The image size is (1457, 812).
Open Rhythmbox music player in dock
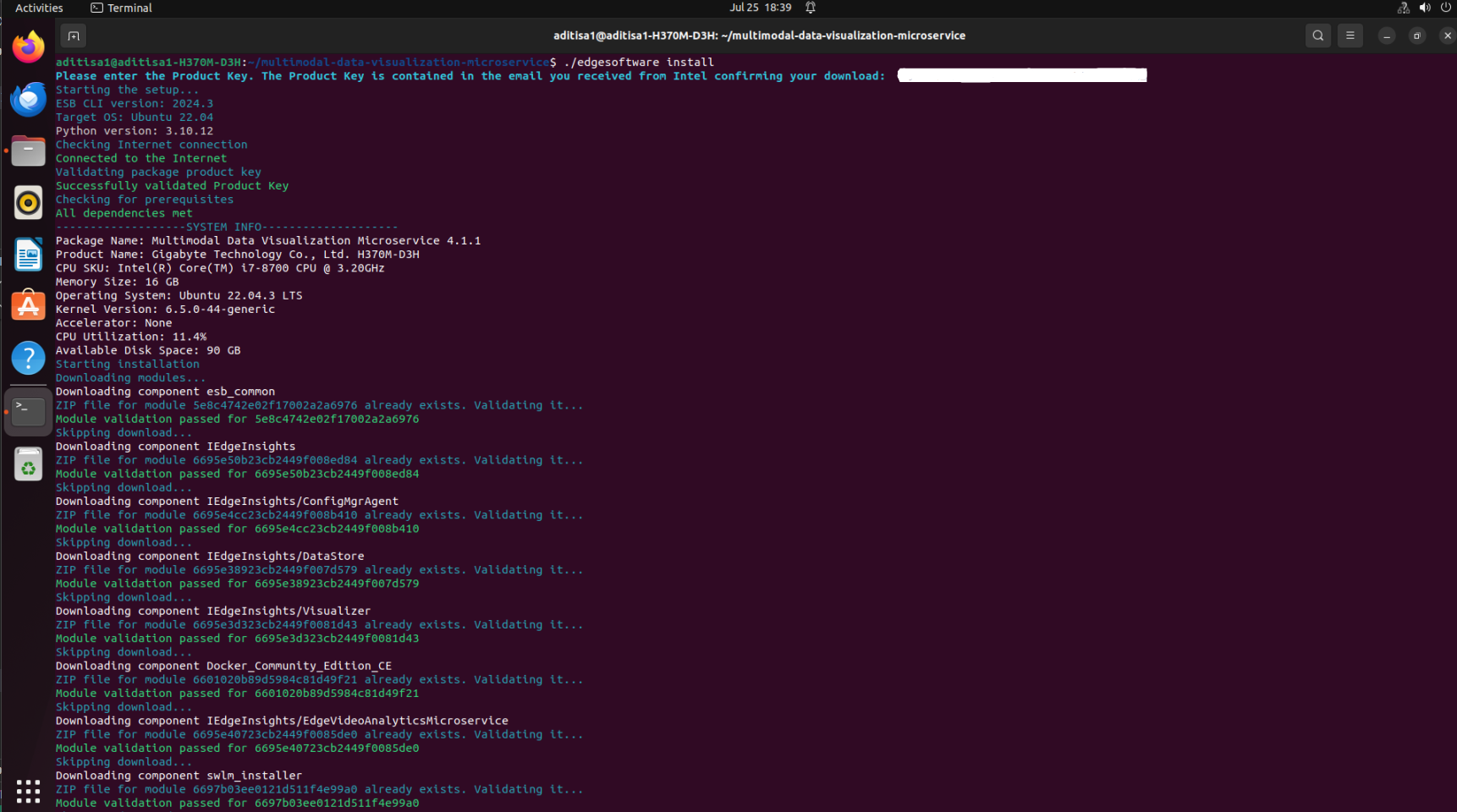click(x=28, y=203)
